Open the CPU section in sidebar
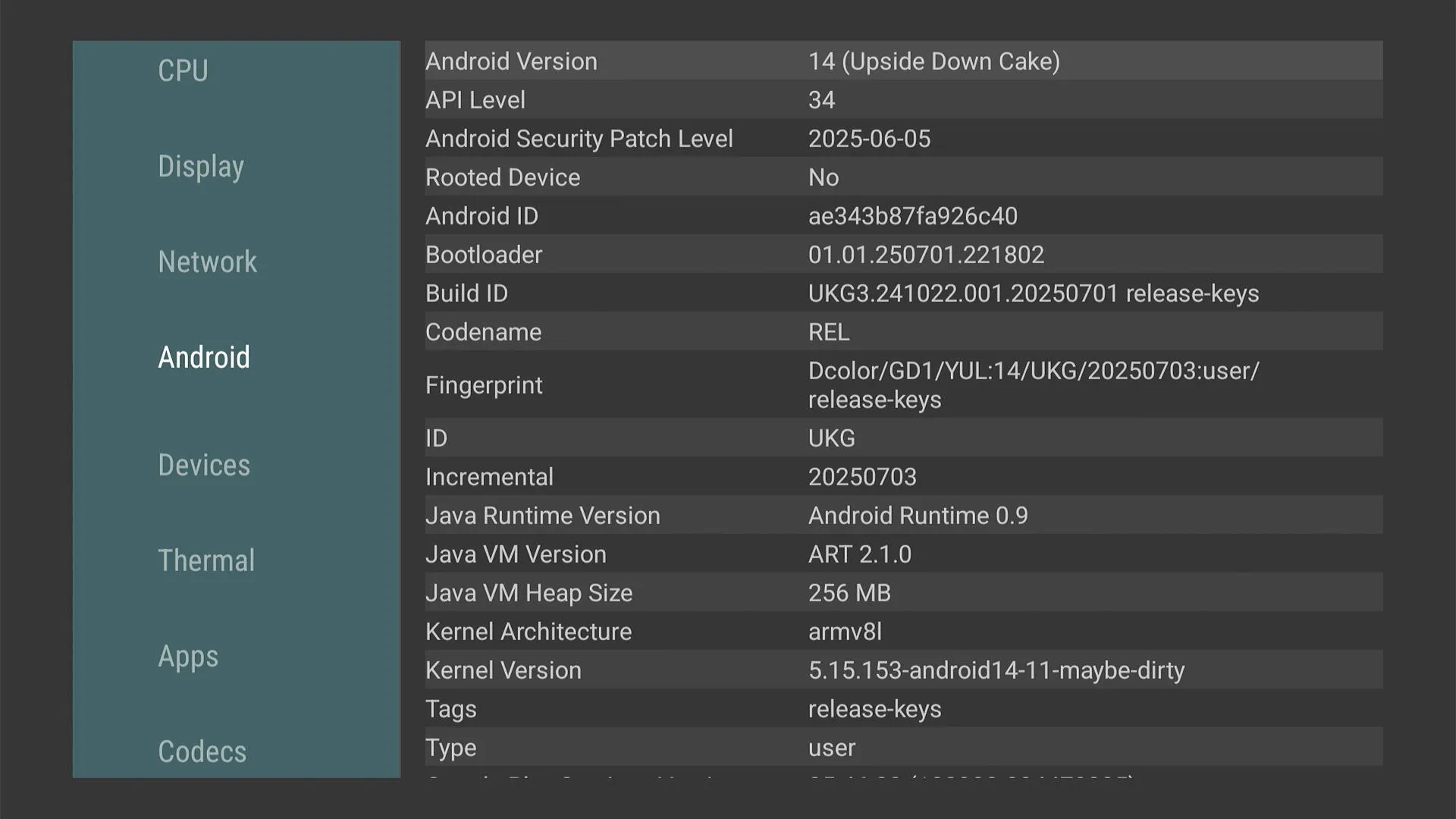This screenshot has width=1456, height=819. click(183, 71)
